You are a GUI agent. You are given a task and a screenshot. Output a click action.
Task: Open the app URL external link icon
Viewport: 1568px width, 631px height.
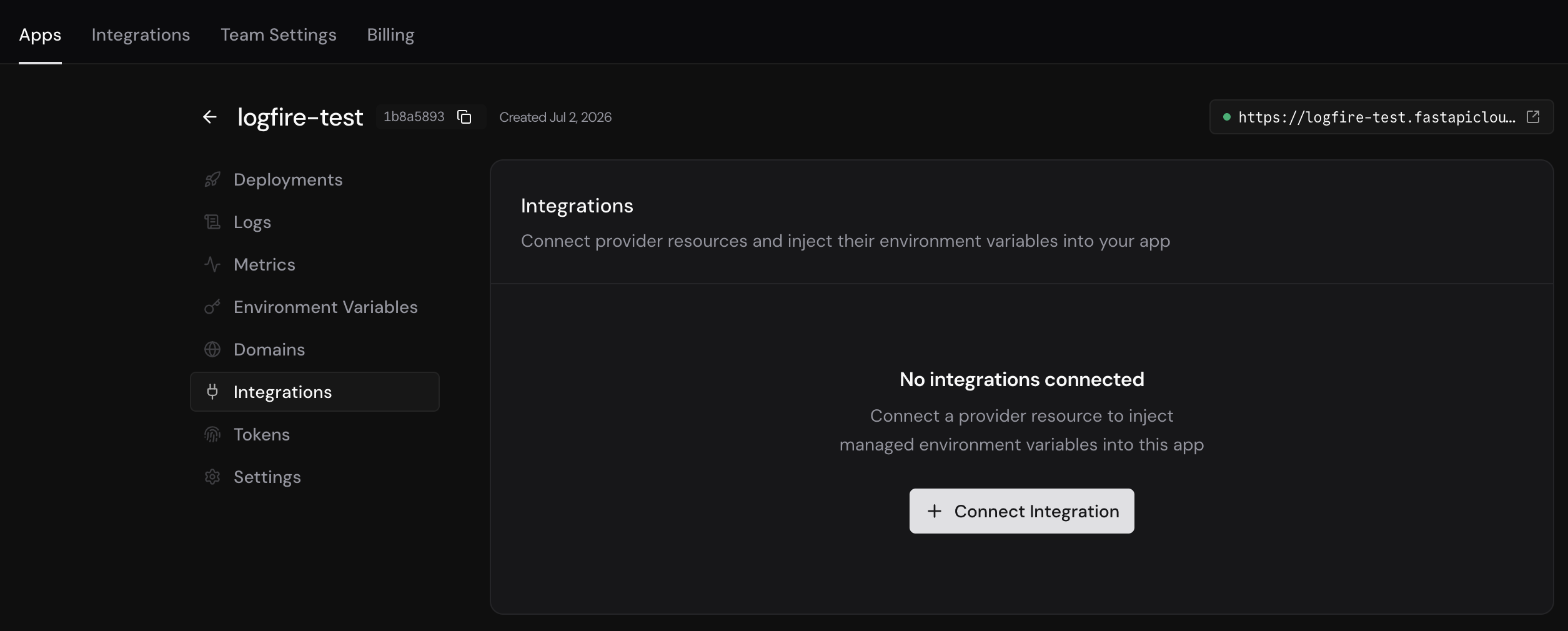[x=1533, y=117]
